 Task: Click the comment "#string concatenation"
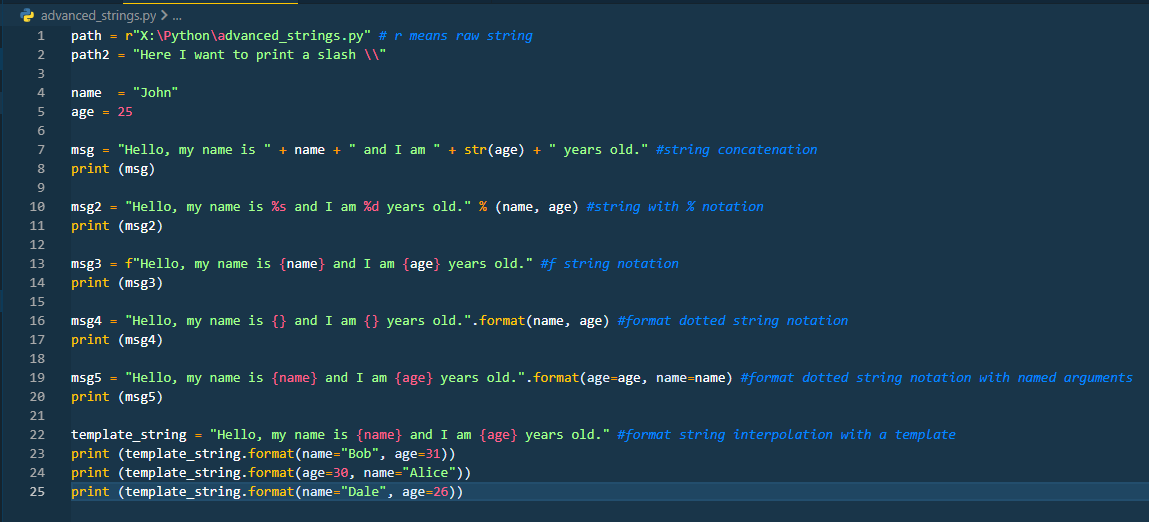coord(736,150)
